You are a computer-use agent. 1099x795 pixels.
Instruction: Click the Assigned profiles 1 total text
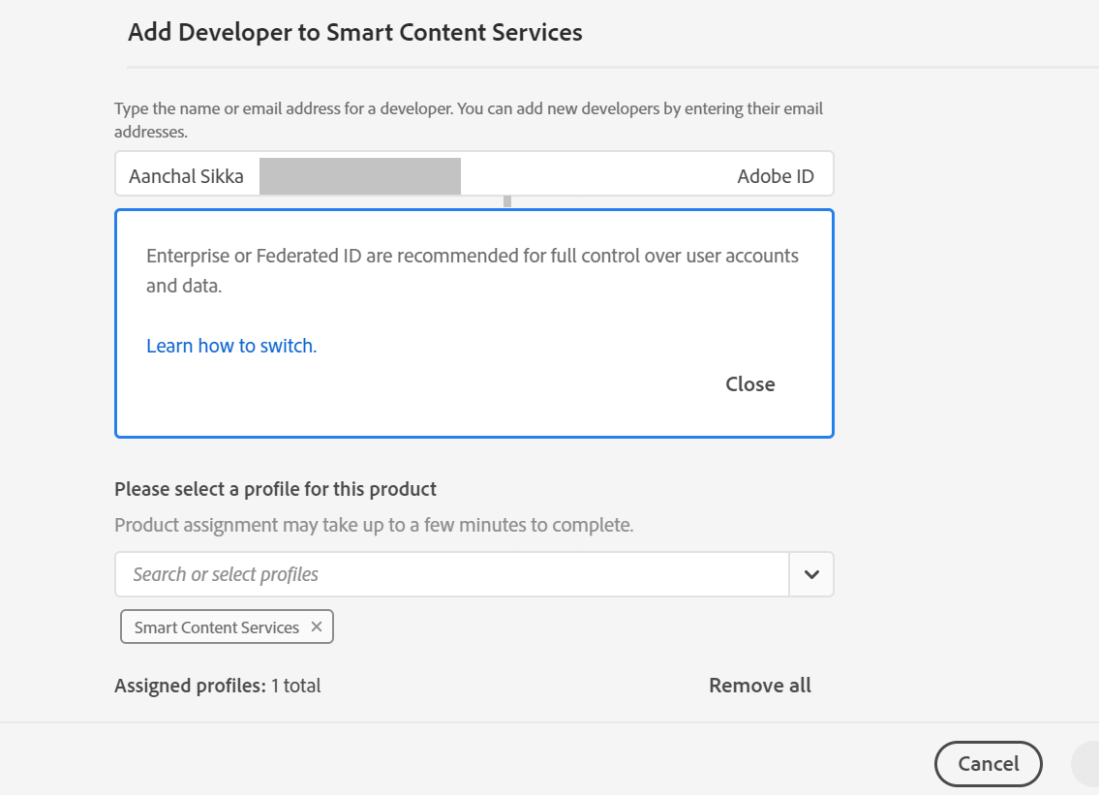(x=217, y=685)
